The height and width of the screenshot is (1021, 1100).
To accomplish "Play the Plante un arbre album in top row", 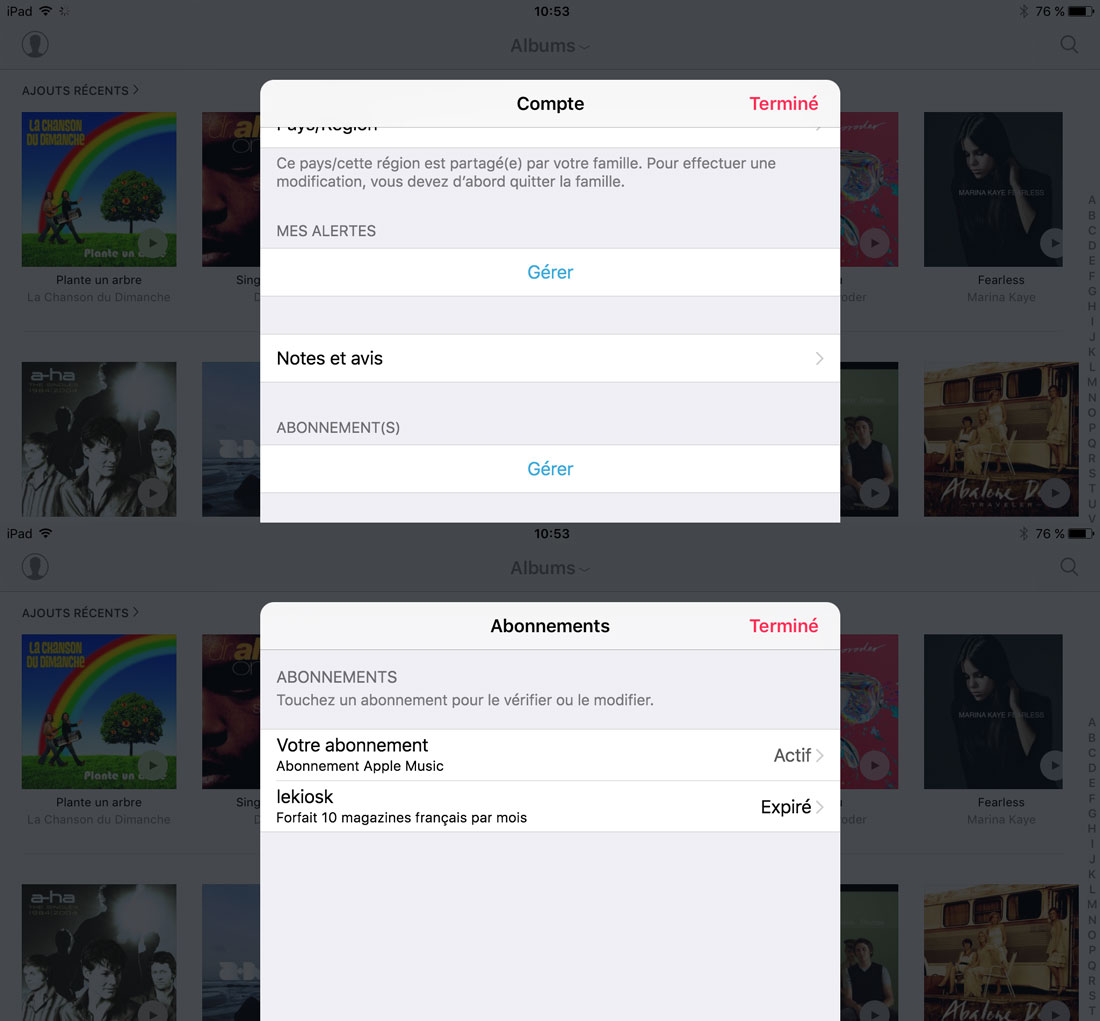I will (152, 243).
